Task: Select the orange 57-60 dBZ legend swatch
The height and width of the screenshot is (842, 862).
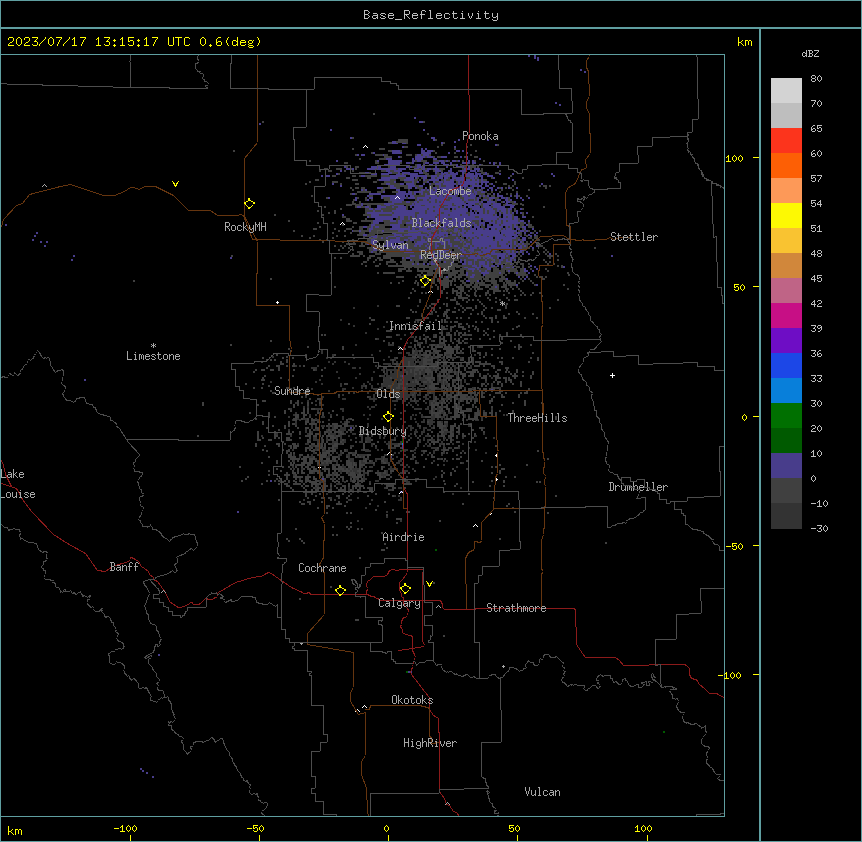Action: [786, 165]
